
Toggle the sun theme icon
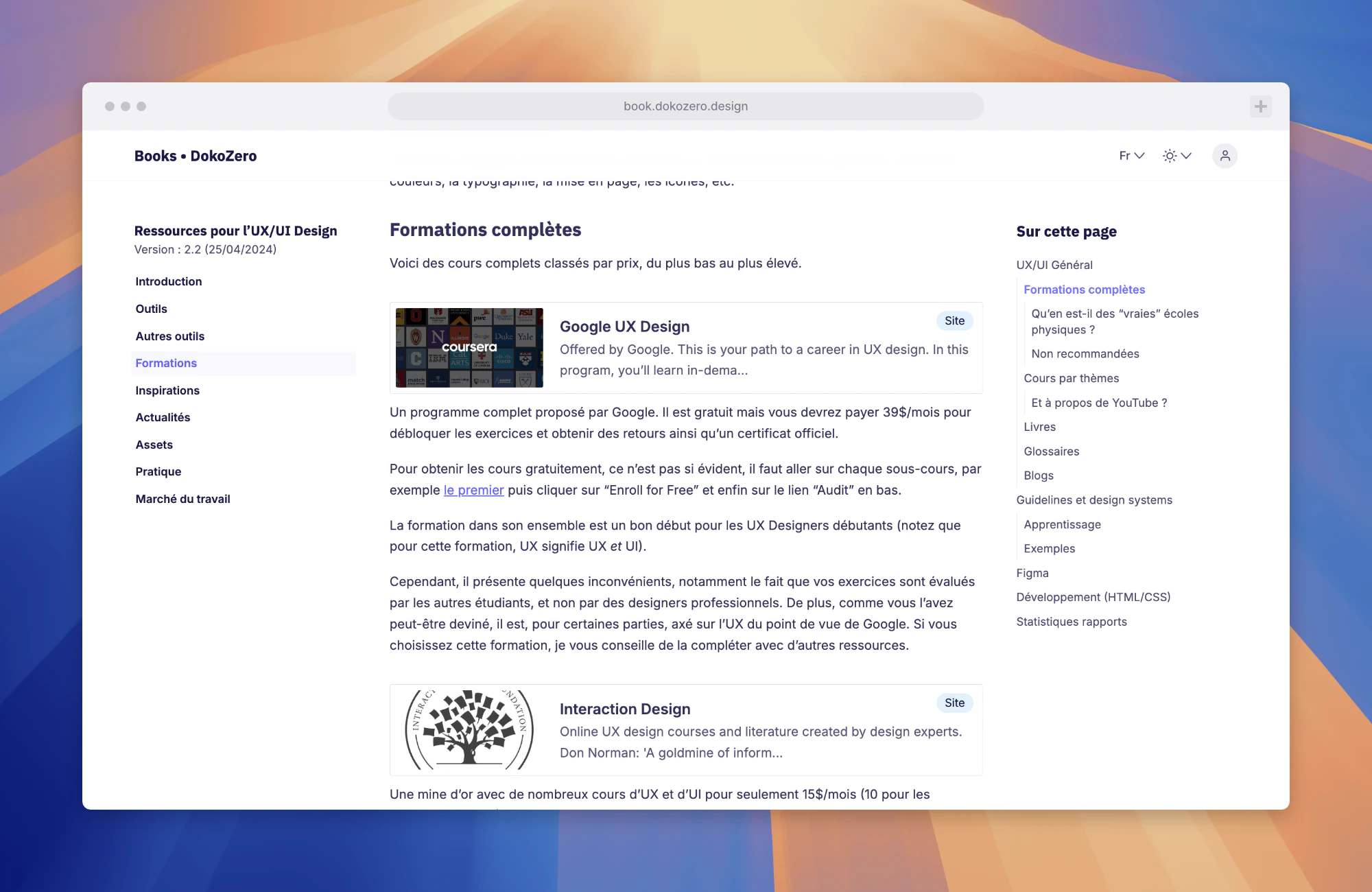pos(1170,156)
